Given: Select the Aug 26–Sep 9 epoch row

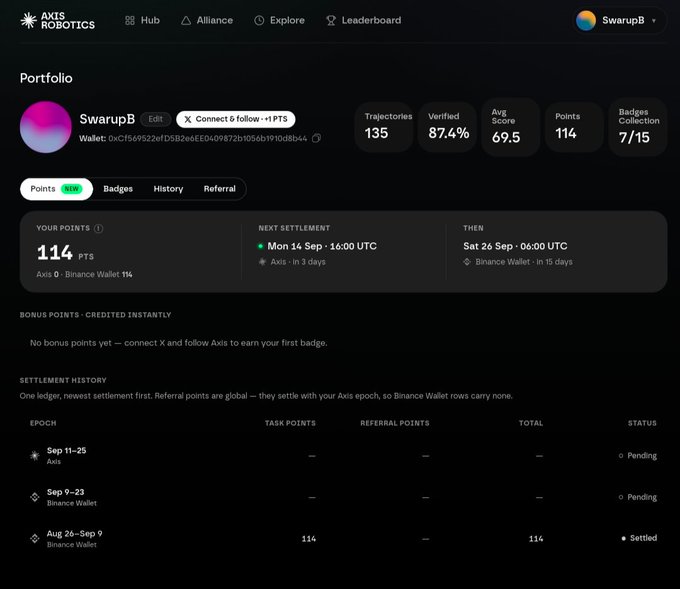Looking at the screenshot, I should click(343, 539).
